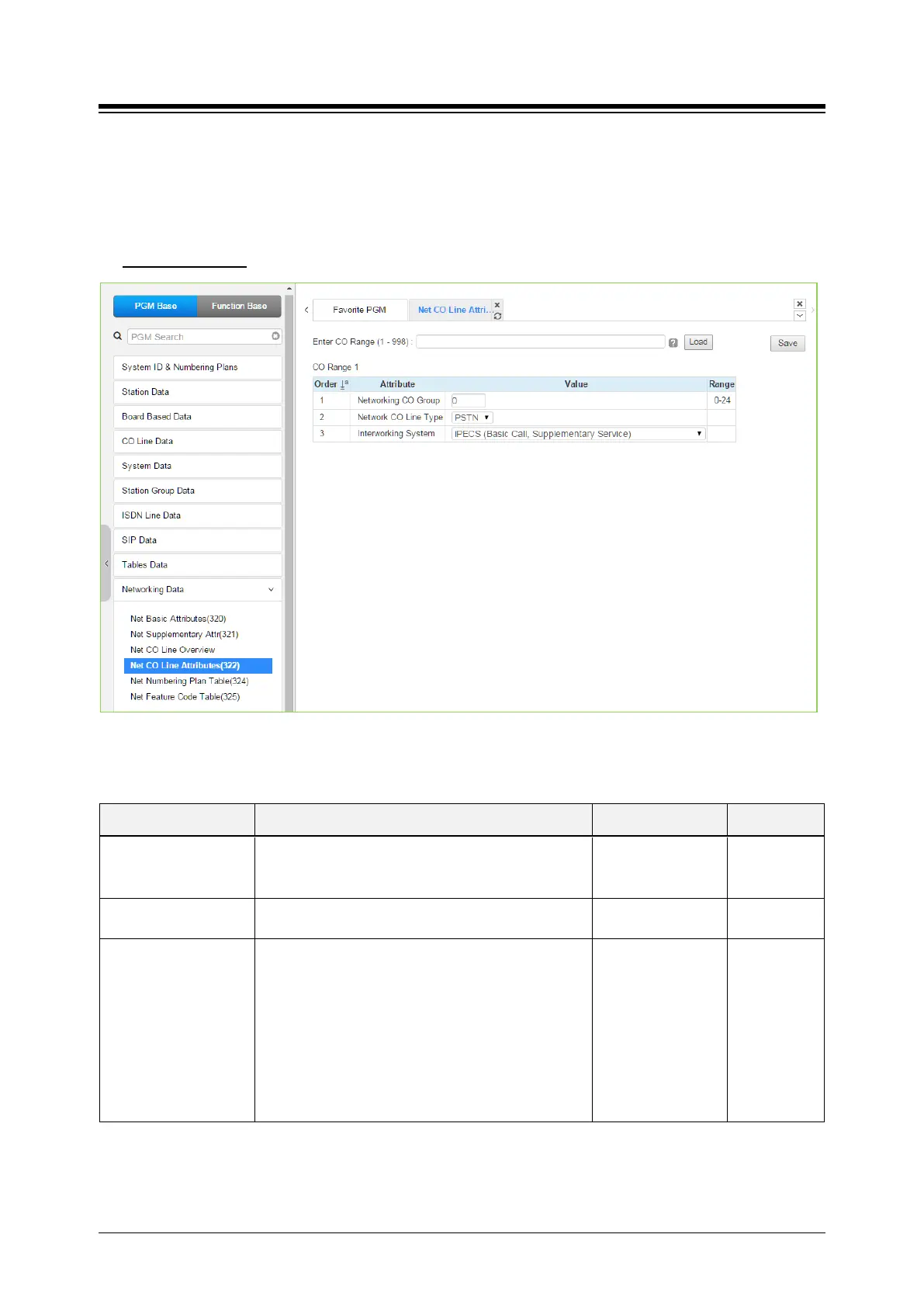Viewport: 924px width, 1307px height.
Task: Open the Interworking System dropdown
Action: point(578,434)
